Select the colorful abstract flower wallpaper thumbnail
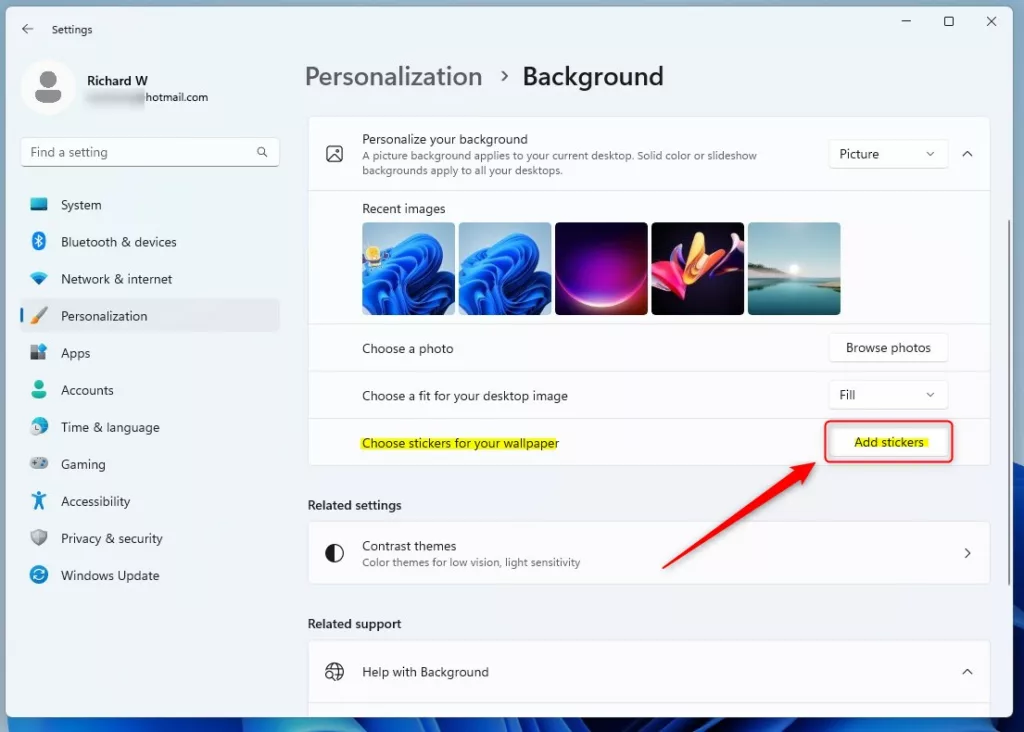Screen dimensions: 1024x732 pos(697,268)
